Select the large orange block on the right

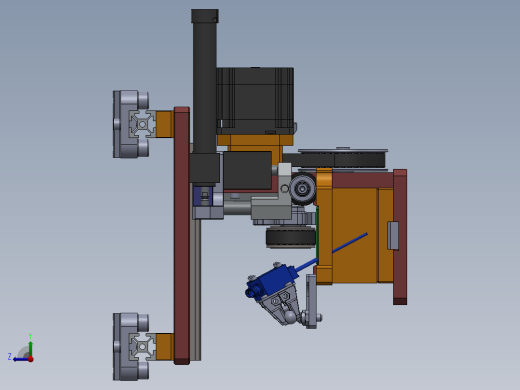pos(354,235)
